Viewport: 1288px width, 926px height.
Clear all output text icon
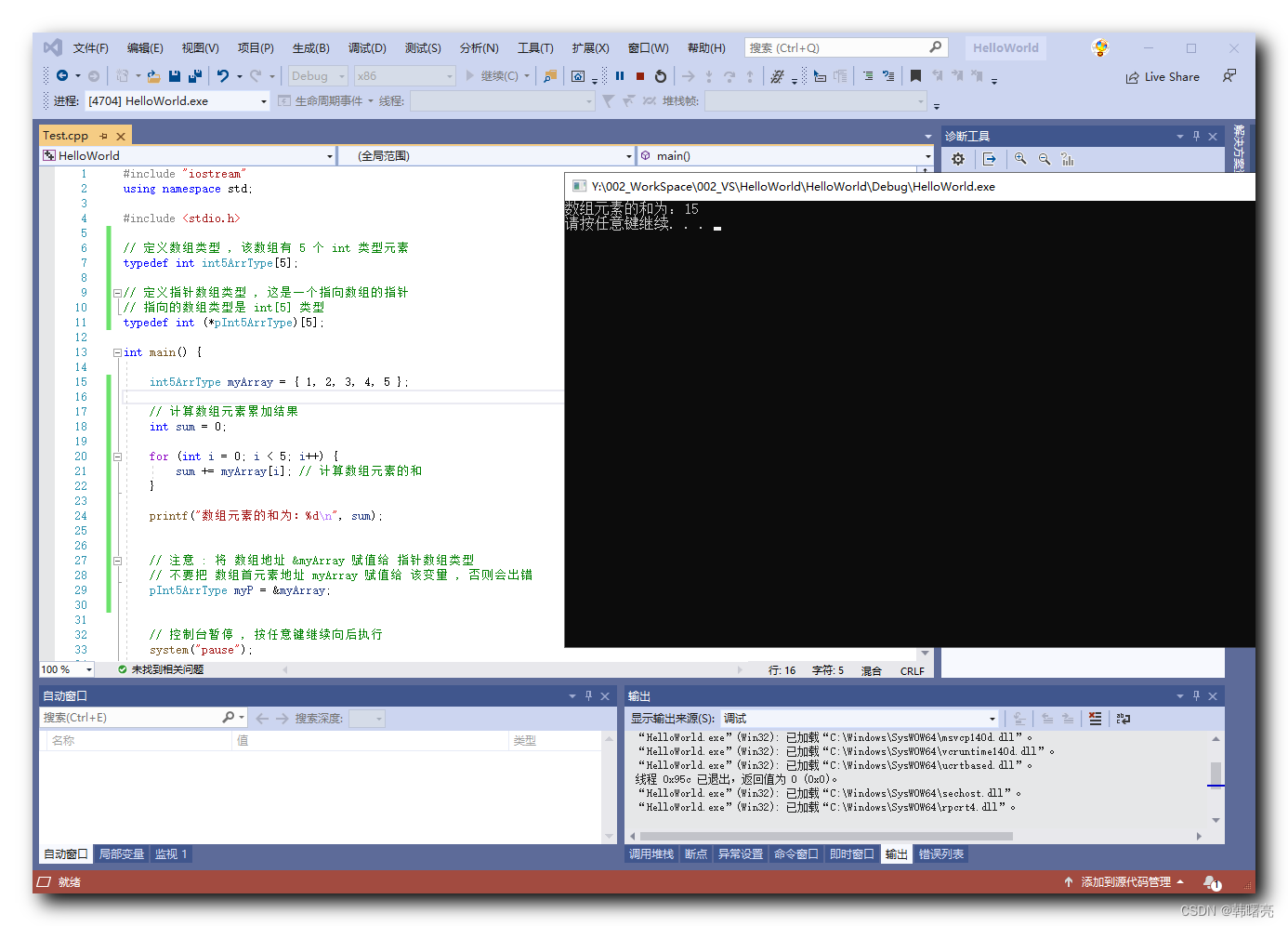click(x=1096, y=719)
